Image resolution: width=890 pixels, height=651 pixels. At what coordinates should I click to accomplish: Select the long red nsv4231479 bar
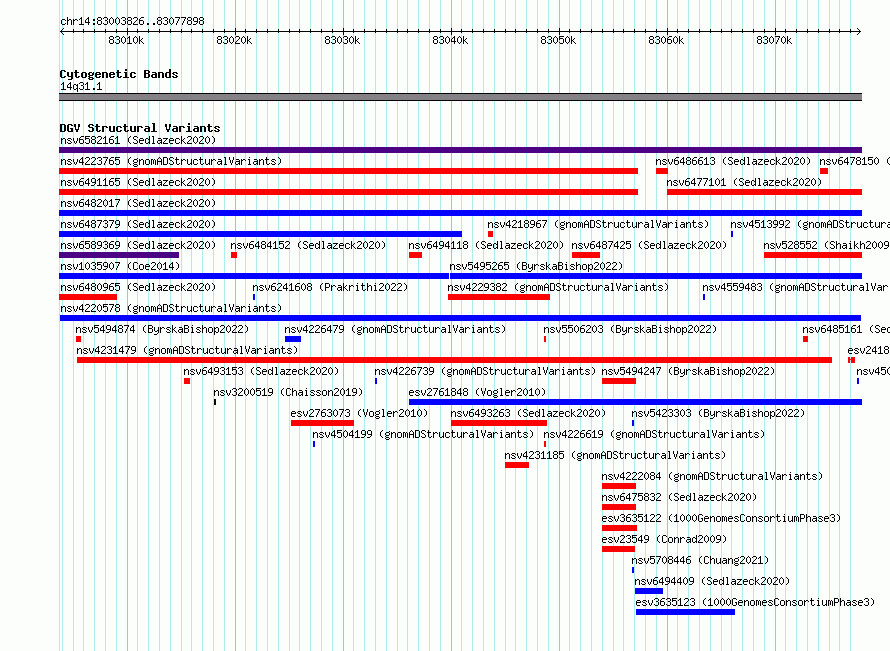(x=454, y=360)
